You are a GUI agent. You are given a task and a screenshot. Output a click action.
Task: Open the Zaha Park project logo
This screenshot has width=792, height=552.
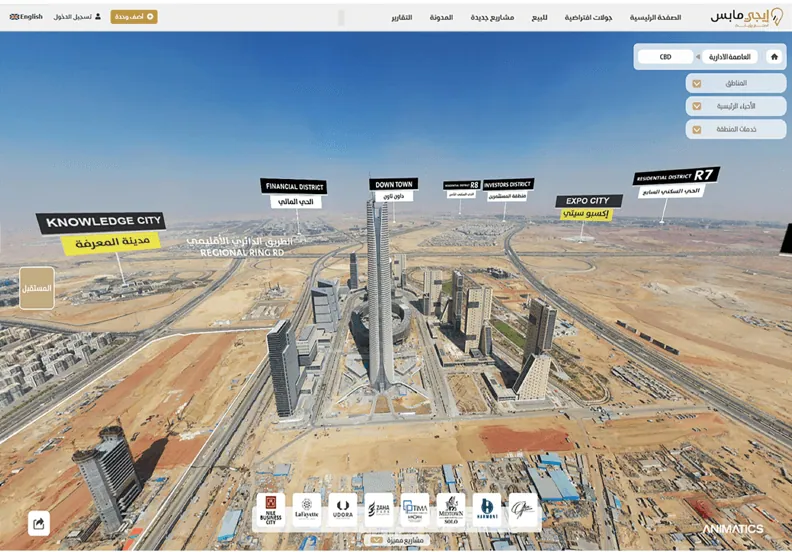(x=379, y=510)
